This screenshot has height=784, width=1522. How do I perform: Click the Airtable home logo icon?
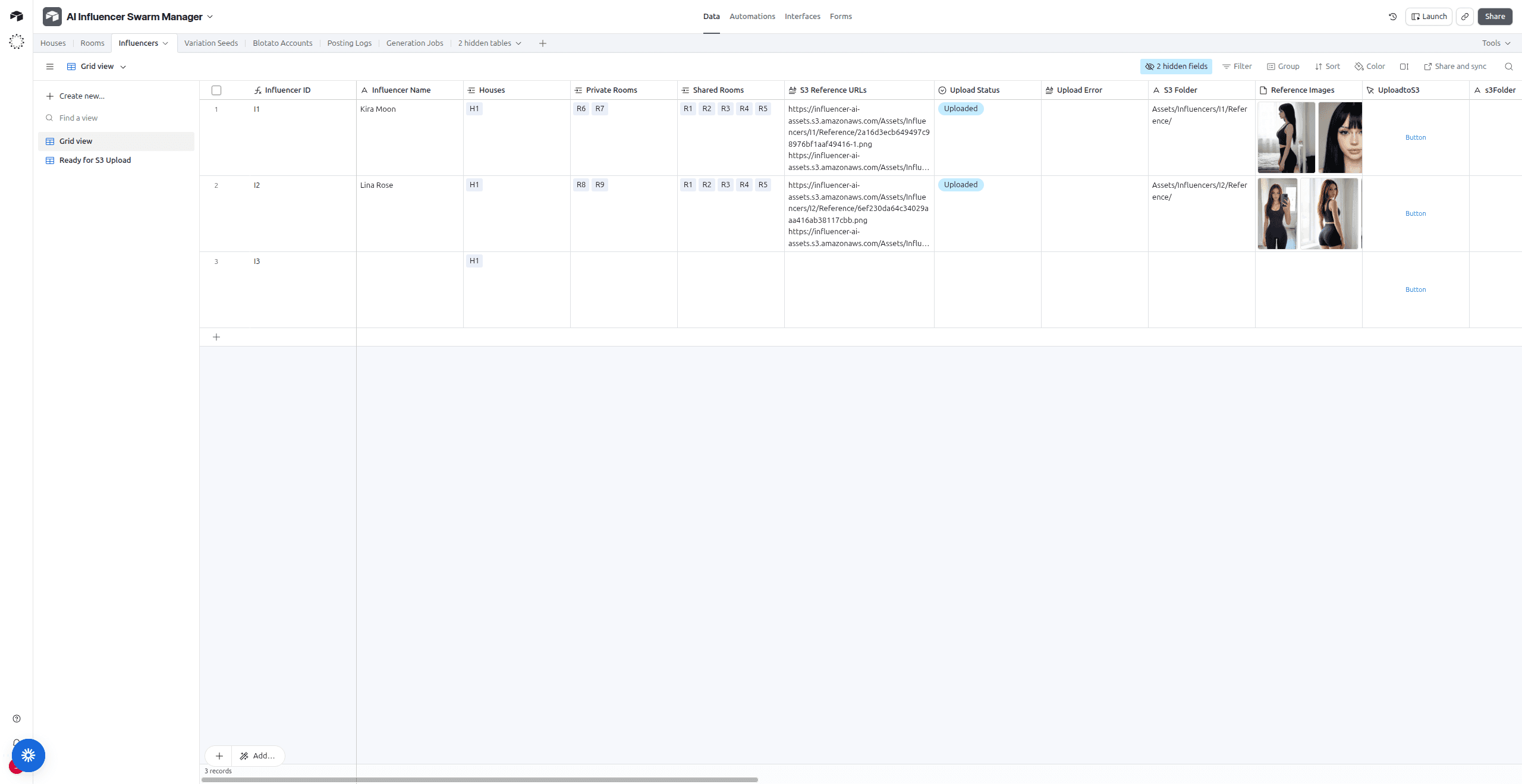click(17, 16)
